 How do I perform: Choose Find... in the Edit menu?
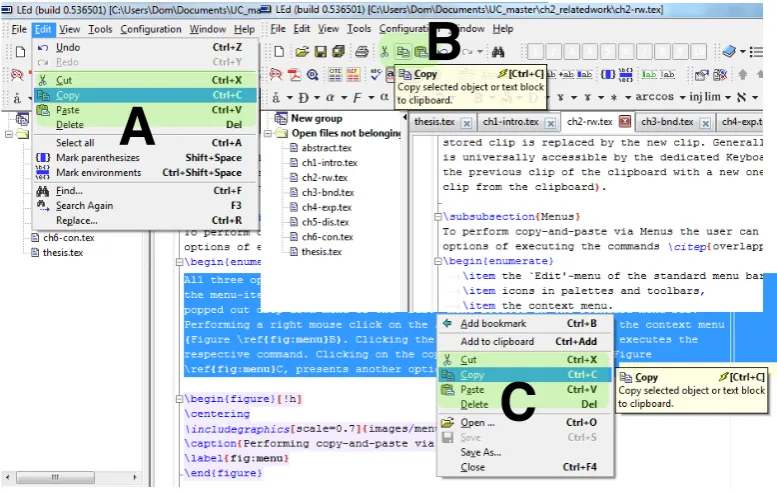[146, 191]
